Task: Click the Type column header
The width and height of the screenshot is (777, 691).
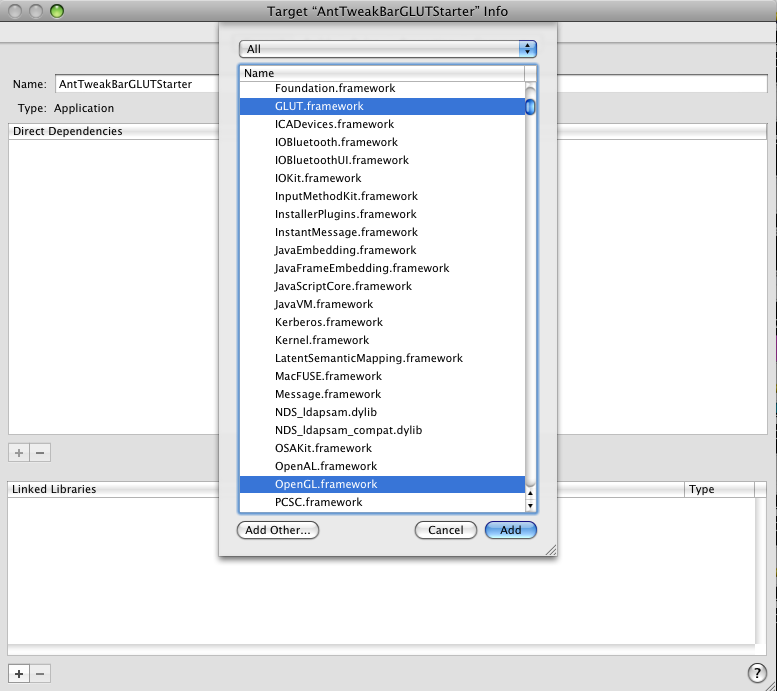Action: pos(718,490)
